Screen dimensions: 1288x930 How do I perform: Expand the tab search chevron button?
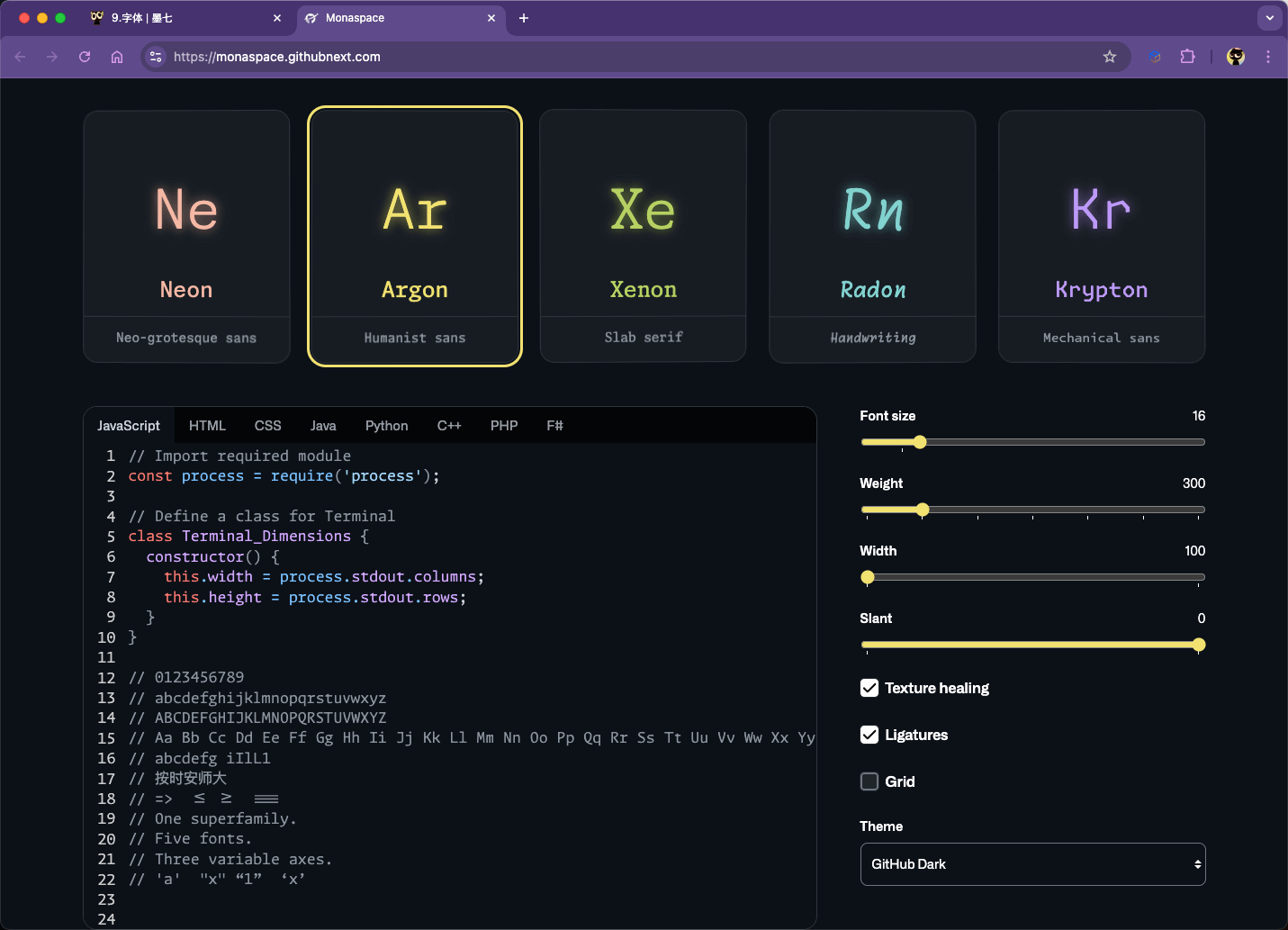coord(1269,17)
